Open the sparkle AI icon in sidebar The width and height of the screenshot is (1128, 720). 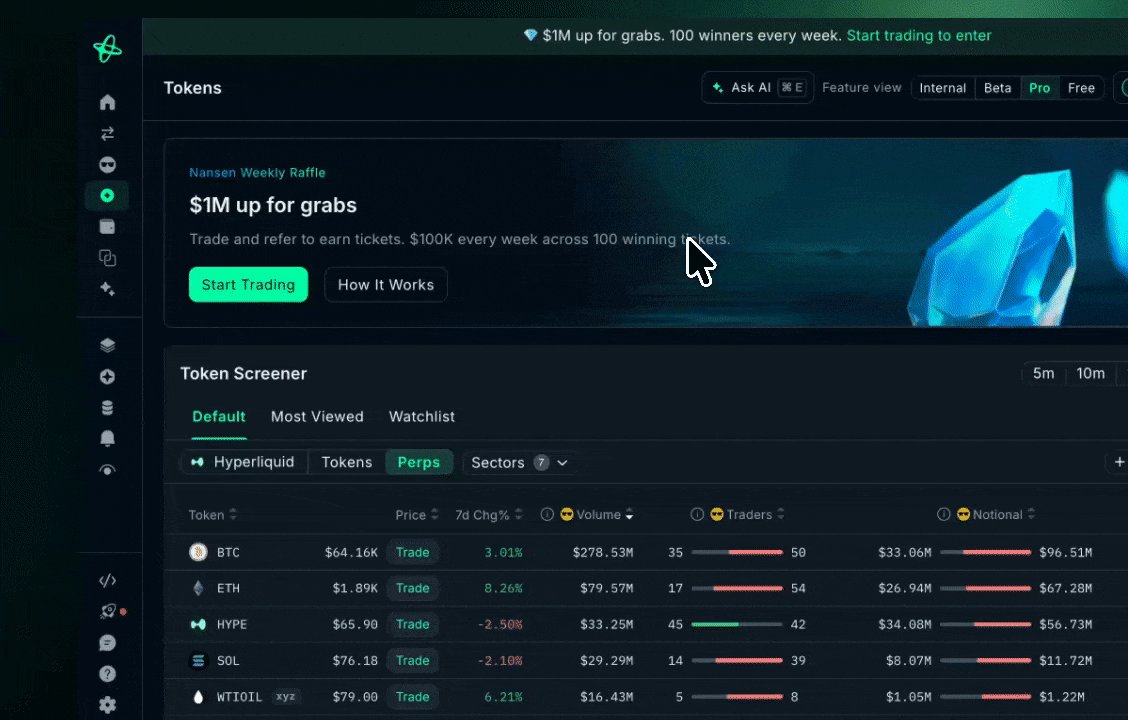107,288
